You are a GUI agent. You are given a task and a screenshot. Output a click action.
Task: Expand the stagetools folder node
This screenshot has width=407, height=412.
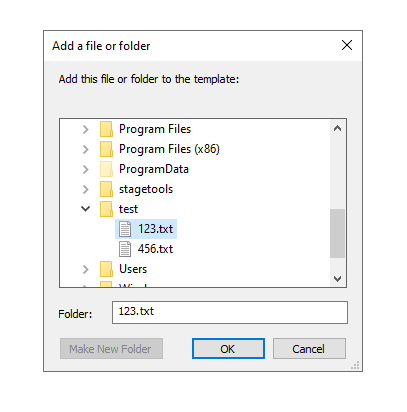(x=86, y=189)
